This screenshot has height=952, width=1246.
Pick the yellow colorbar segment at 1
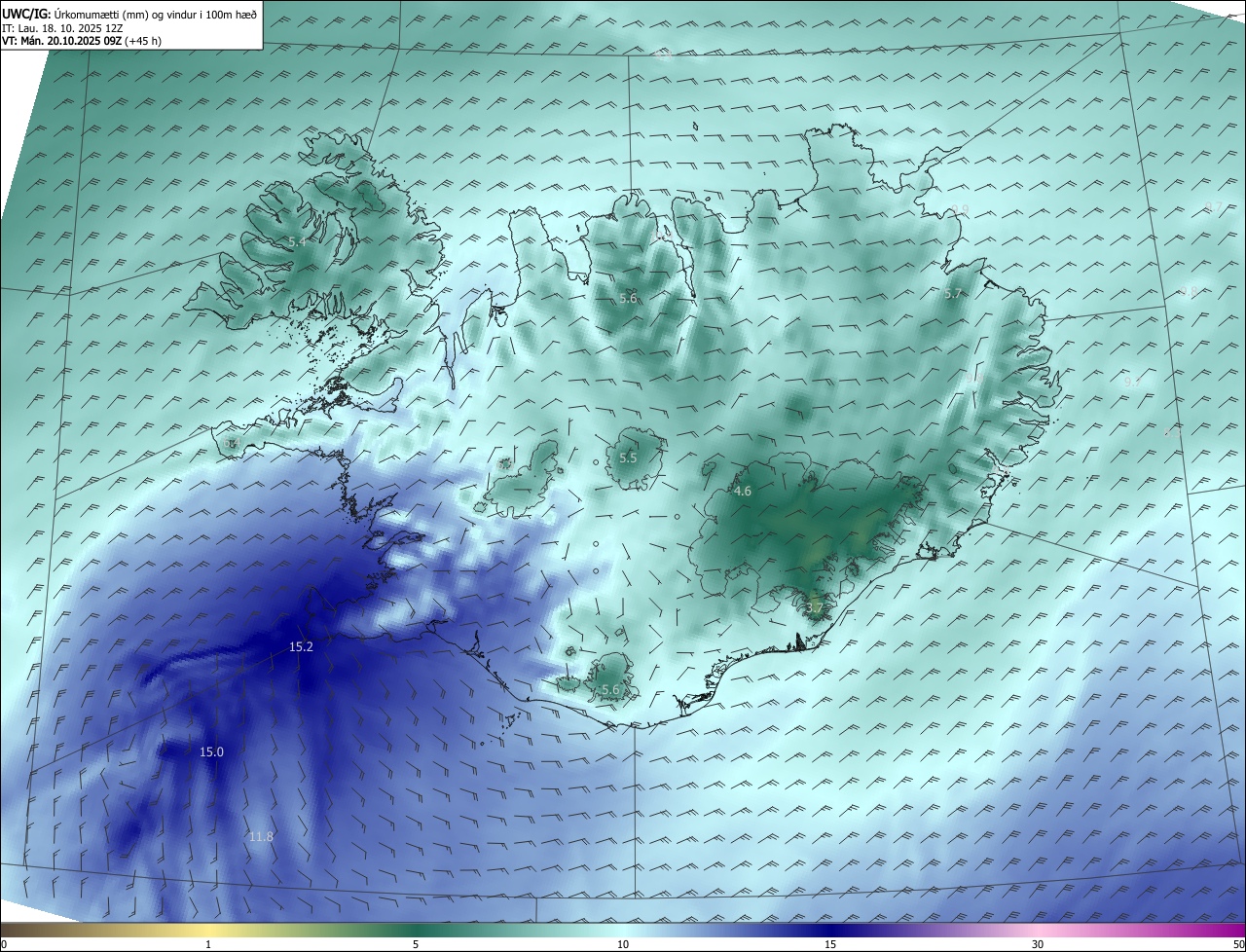pyautogui.click(x=208, y=930)
